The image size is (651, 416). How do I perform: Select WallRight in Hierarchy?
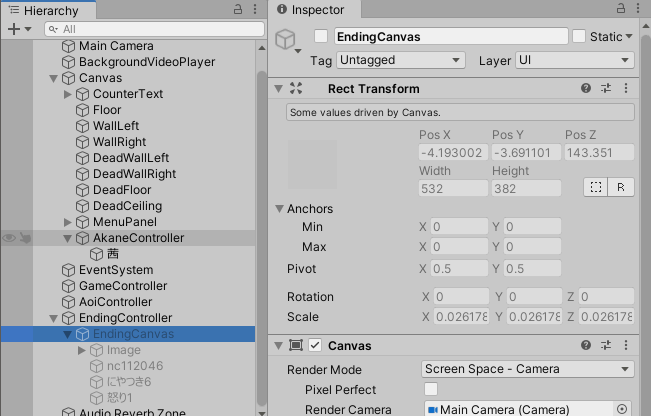click(119, 142)
